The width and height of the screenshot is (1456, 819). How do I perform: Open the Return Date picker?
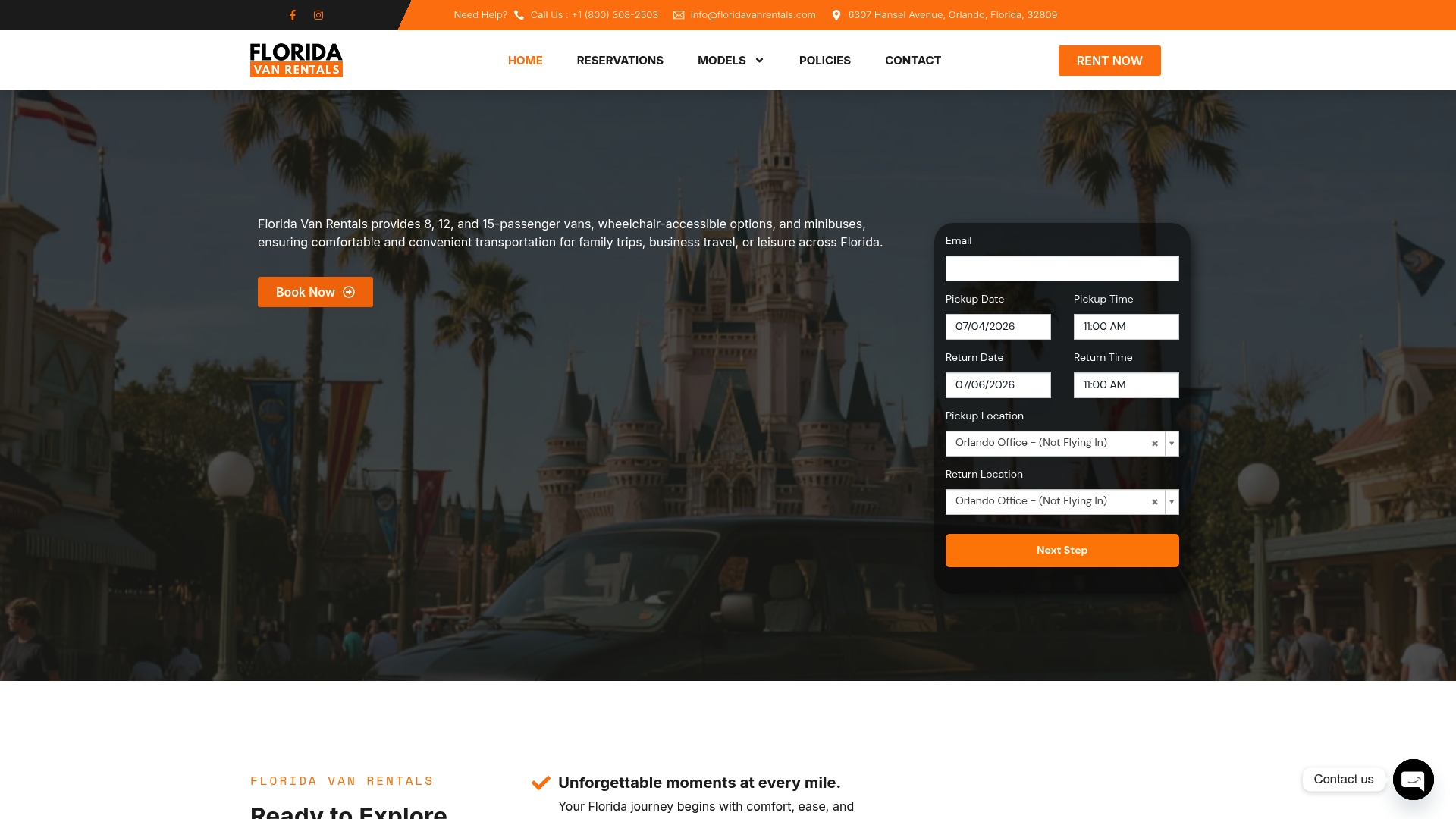pyautogui.click(x=998, y=385)
